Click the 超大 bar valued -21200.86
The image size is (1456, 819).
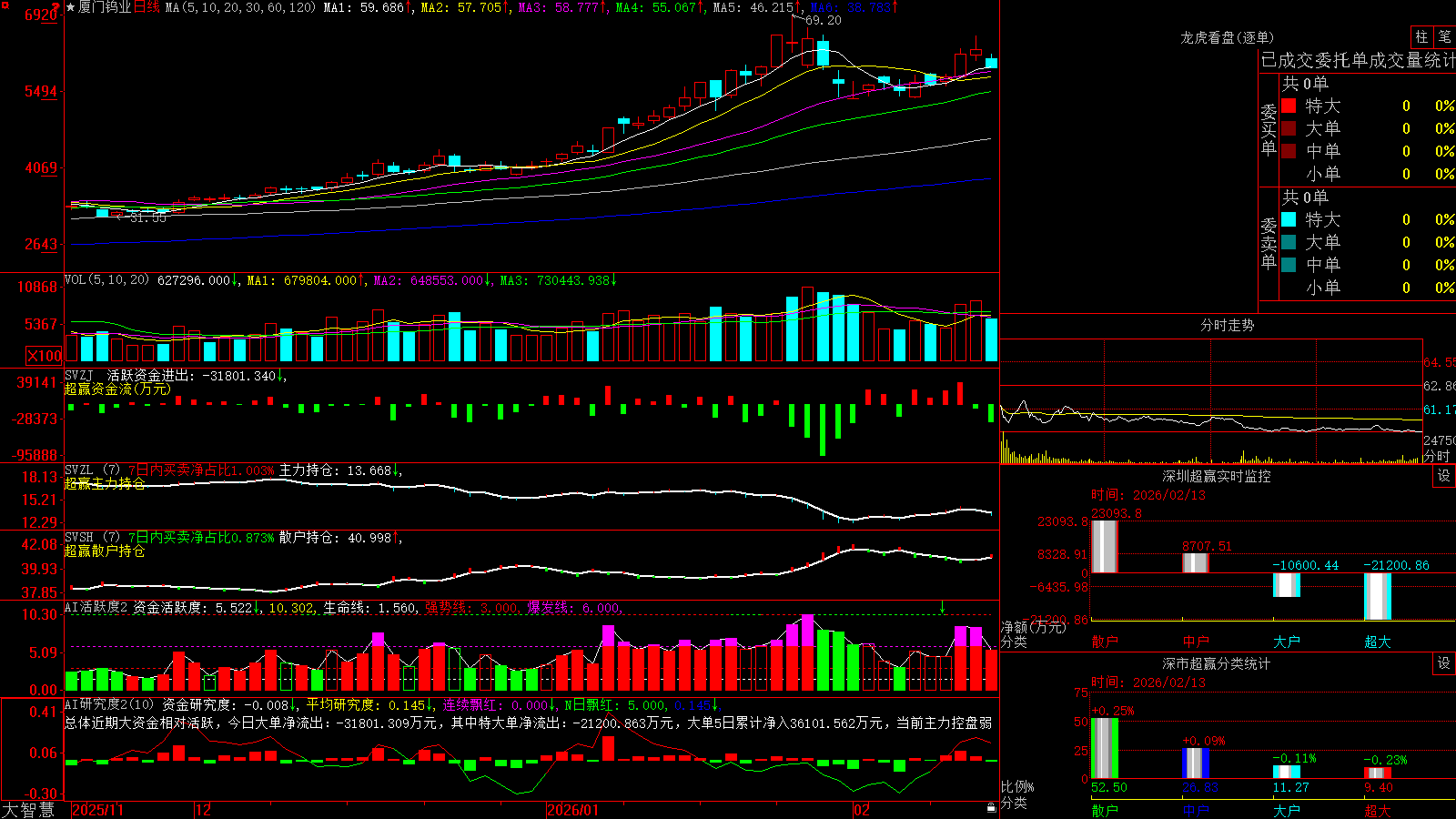pos(1378,596)
